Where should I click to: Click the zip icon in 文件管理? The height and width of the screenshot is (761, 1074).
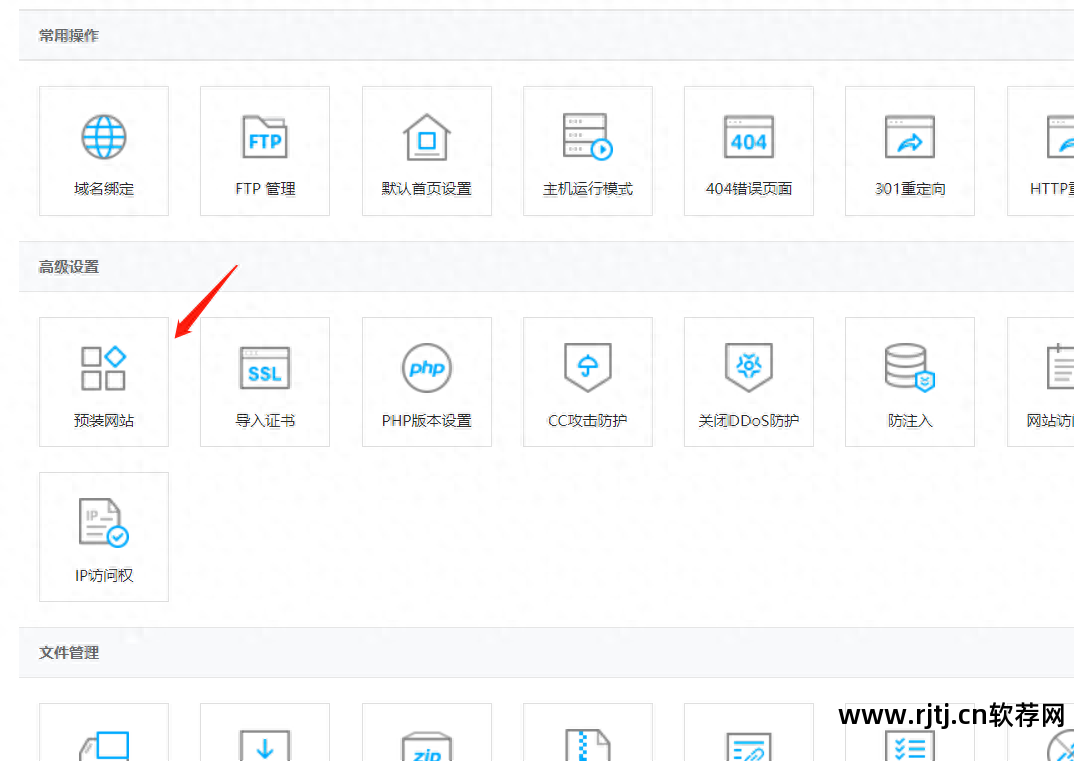[x=426, y=747]
